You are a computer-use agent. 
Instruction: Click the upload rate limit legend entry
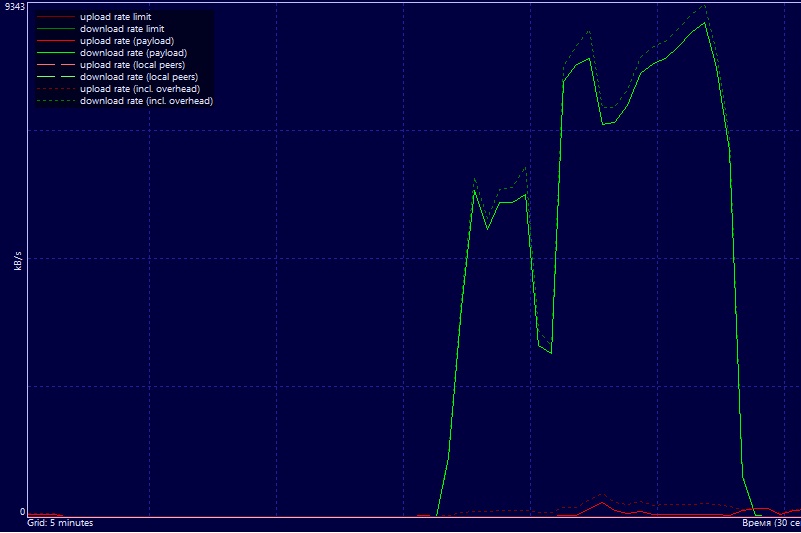115,17
